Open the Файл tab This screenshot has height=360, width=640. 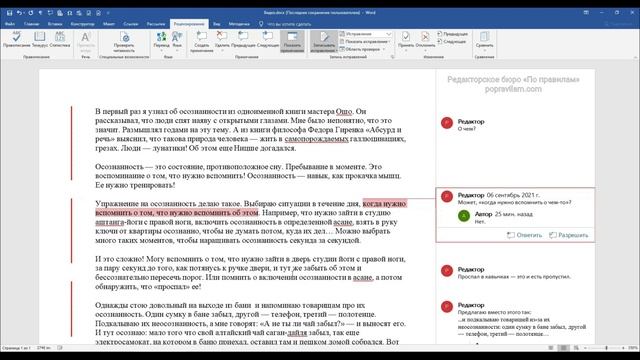pyautogui.click(x=10, y=24)
